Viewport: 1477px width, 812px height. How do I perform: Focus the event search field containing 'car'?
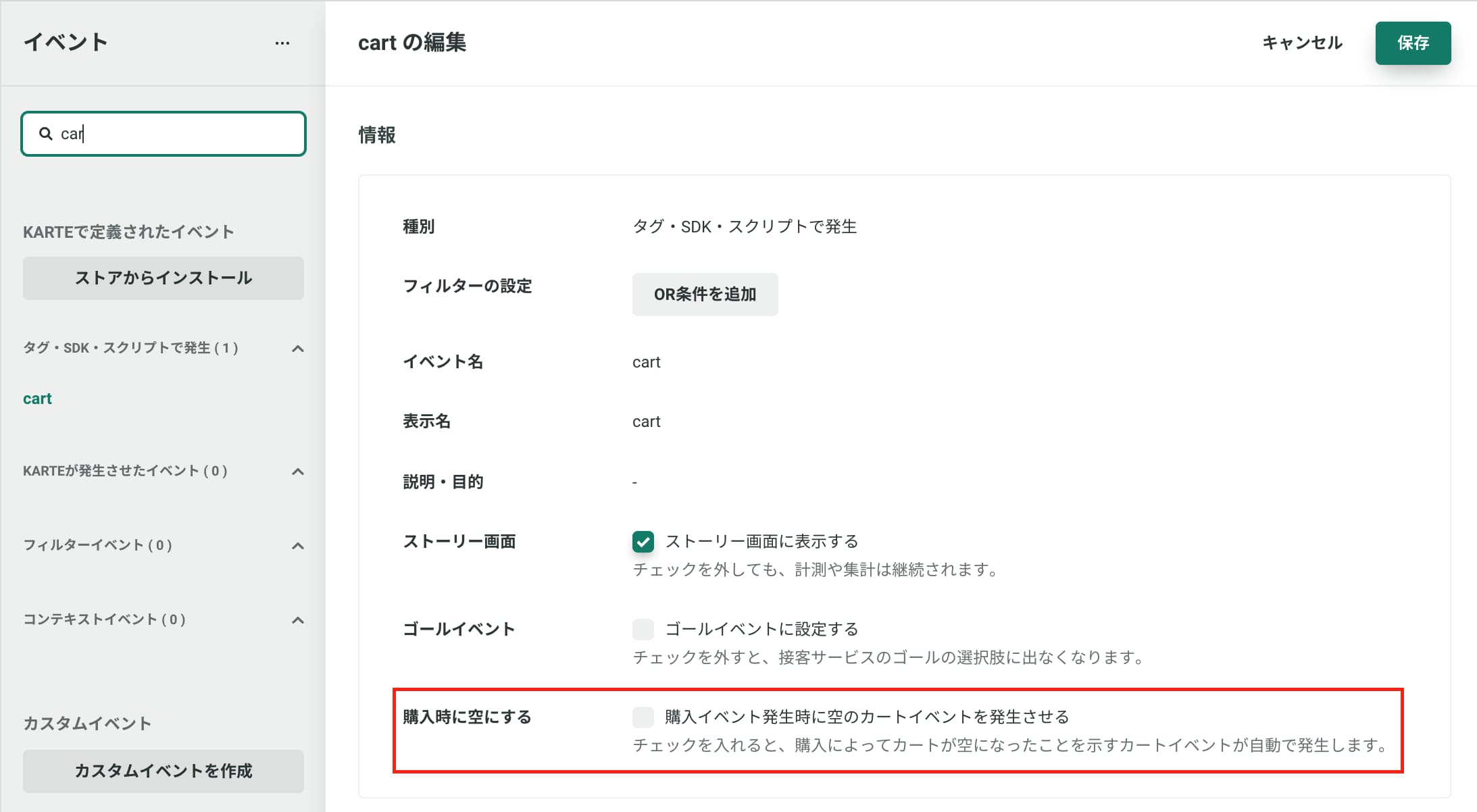pos(164,134)
